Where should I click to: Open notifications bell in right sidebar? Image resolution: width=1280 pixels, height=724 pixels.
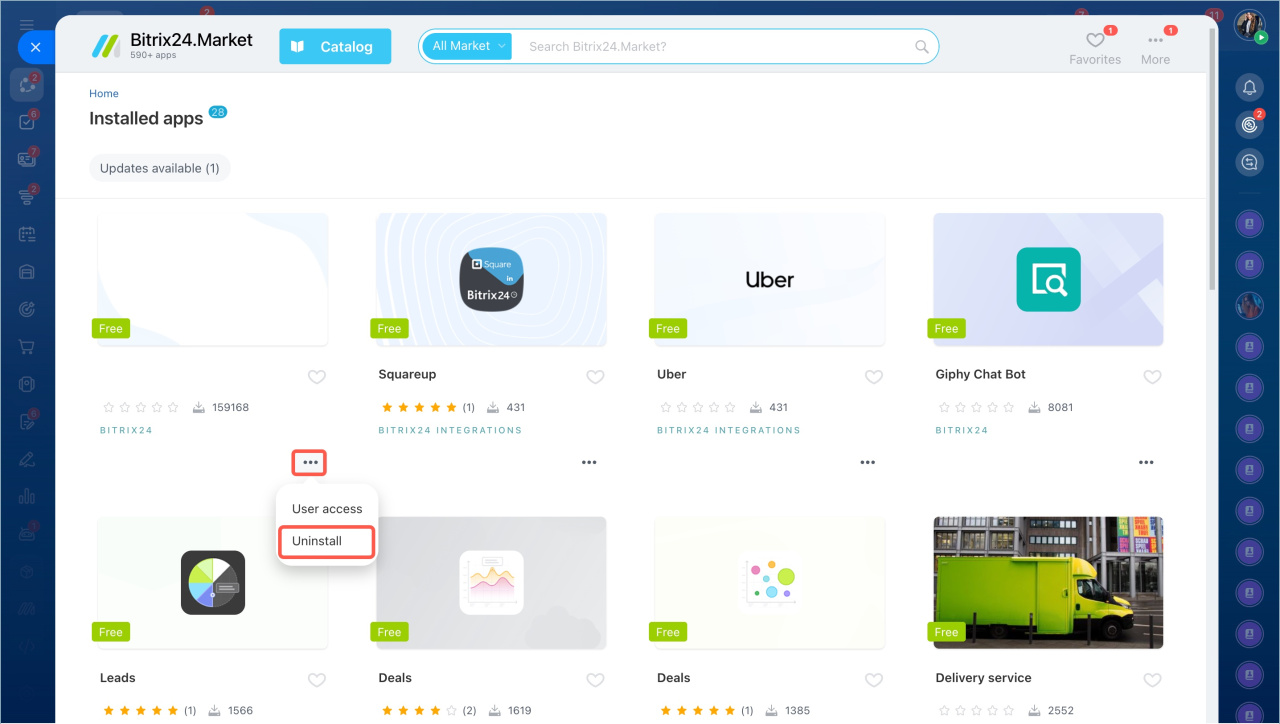pyautogui.click(x=1249, y=88)
